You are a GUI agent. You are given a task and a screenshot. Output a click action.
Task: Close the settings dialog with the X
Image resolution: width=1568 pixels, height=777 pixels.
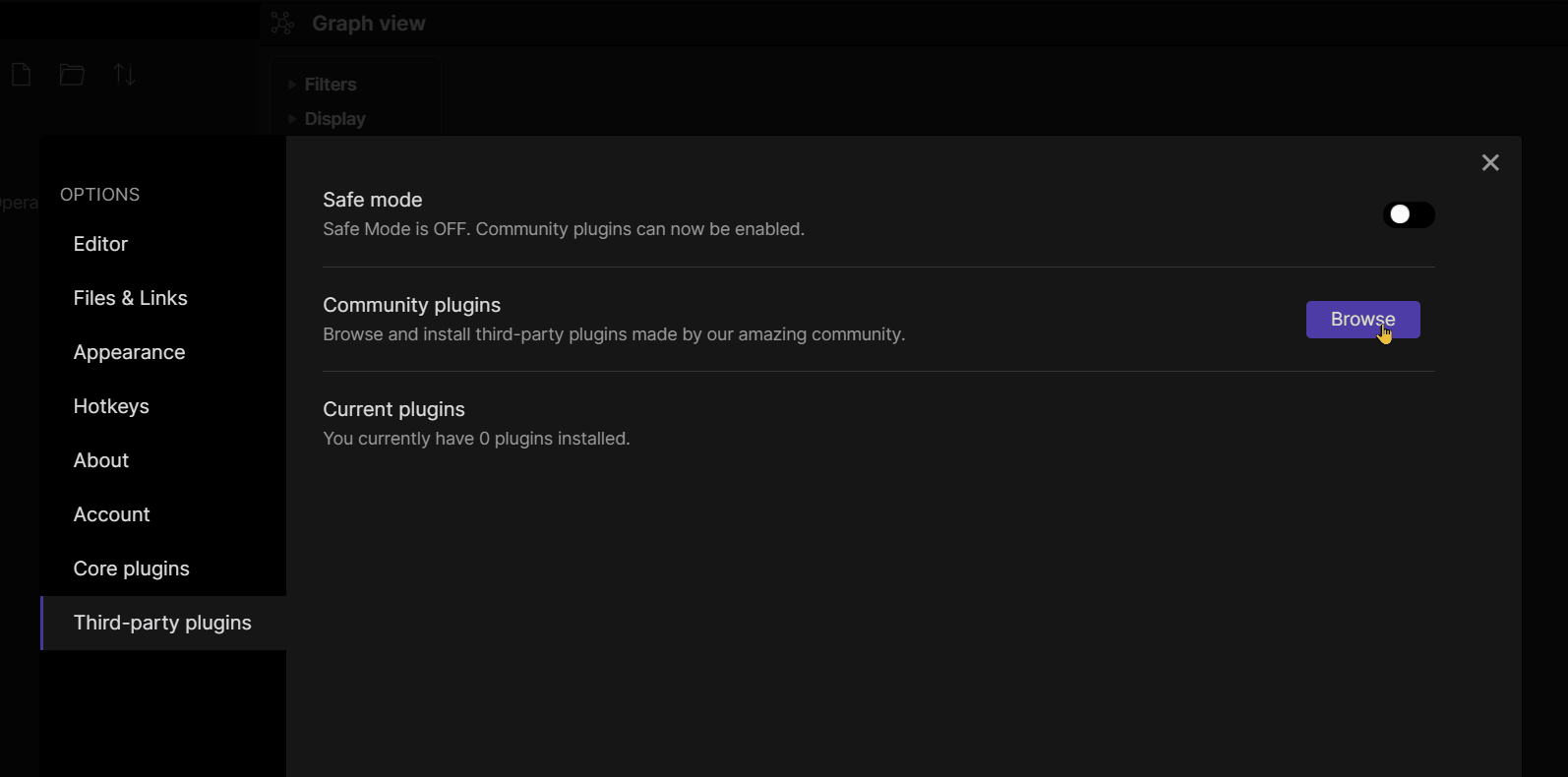tap(1490, 162)
